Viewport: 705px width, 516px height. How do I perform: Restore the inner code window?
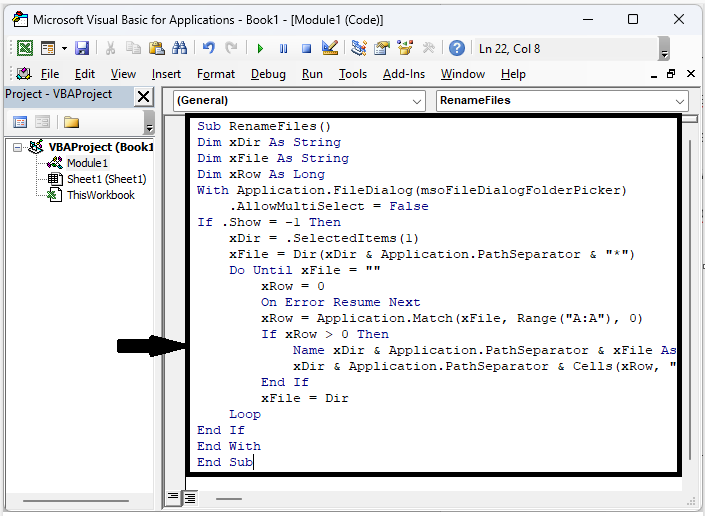(x=671, y=73)
